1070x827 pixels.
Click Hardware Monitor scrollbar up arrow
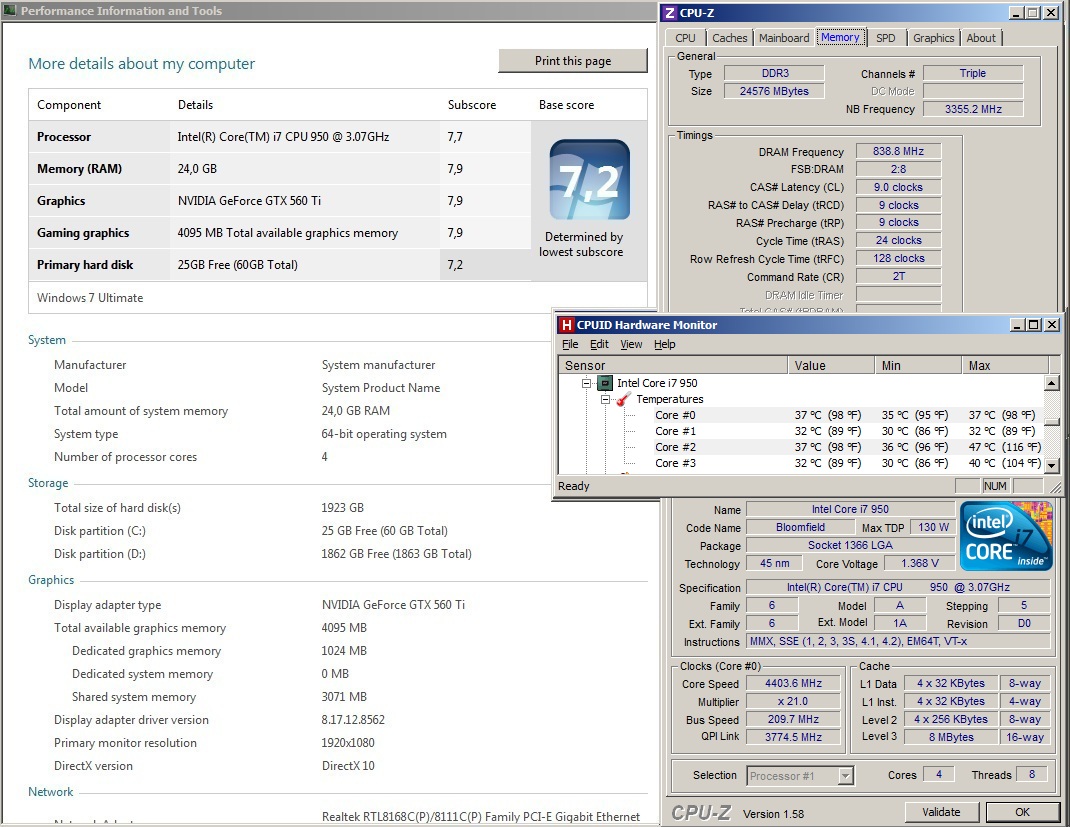[1052, 382]
